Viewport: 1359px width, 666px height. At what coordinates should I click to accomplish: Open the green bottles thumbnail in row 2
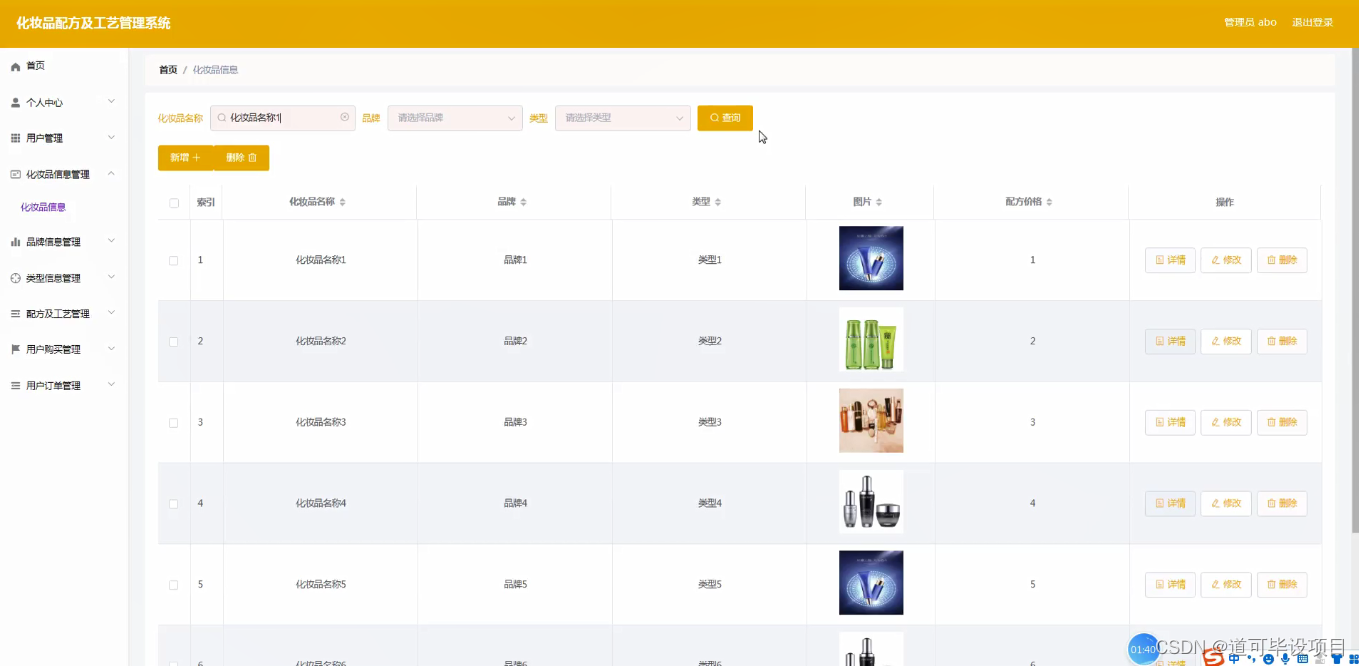point(871,340)
